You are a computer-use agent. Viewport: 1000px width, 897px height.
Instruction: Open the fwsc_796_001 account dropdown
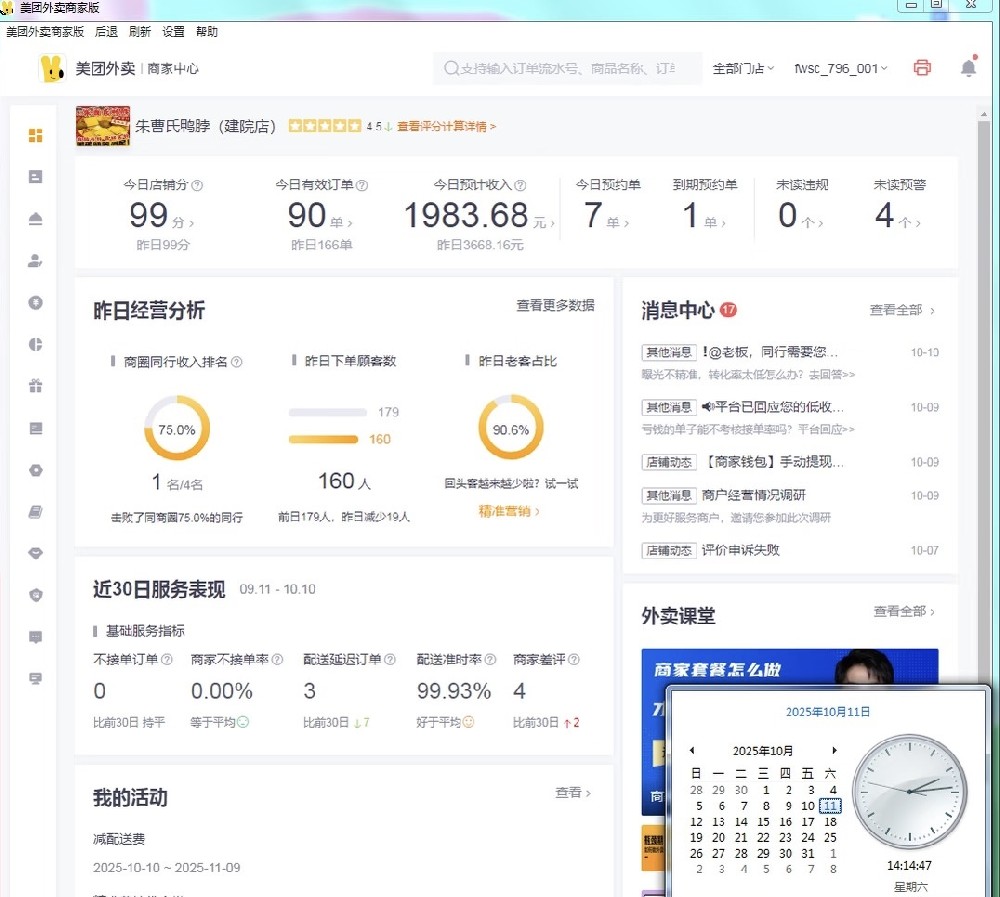840,69
